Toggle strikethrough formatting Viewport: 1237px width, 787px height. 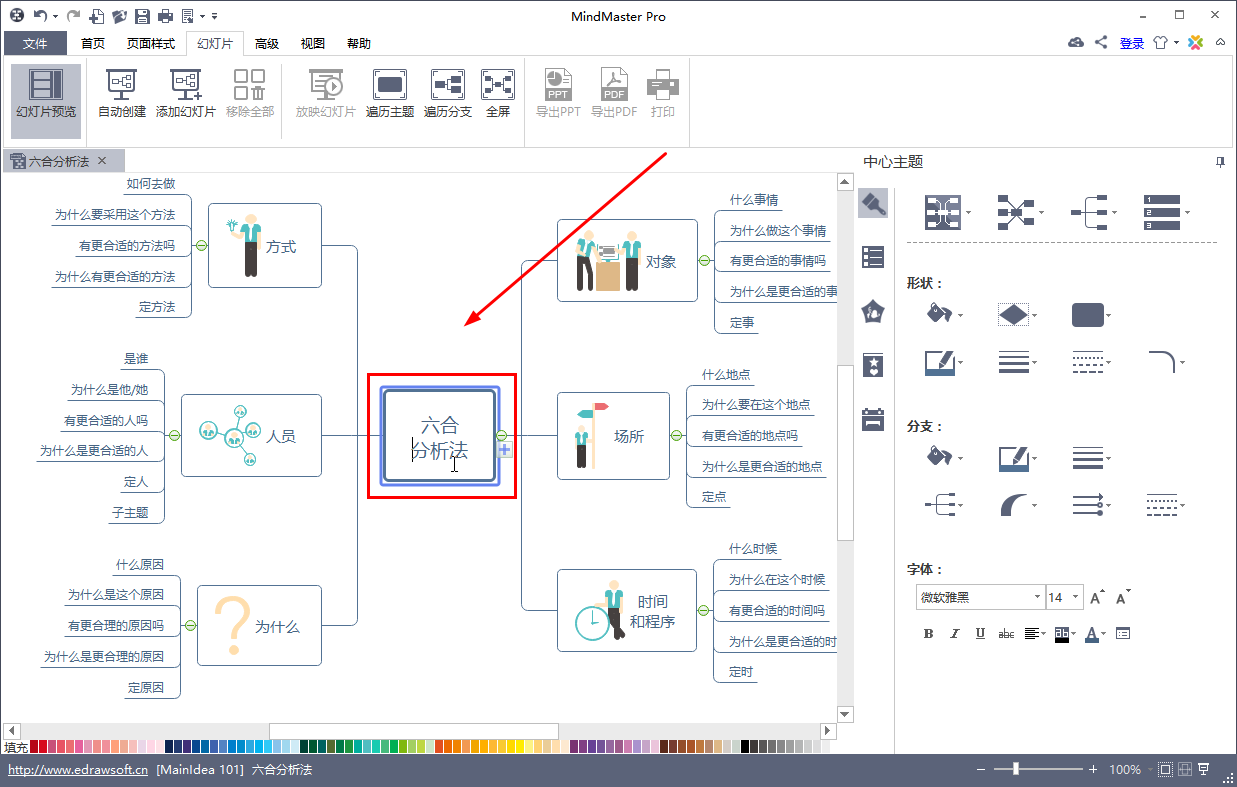click(1006, 633)
